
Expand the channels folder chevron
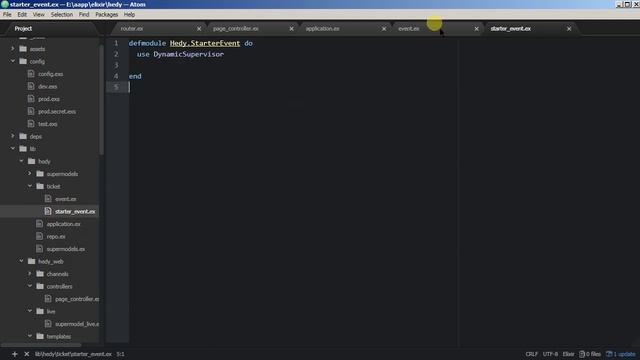pyautogui.click(x=30, y=273)
